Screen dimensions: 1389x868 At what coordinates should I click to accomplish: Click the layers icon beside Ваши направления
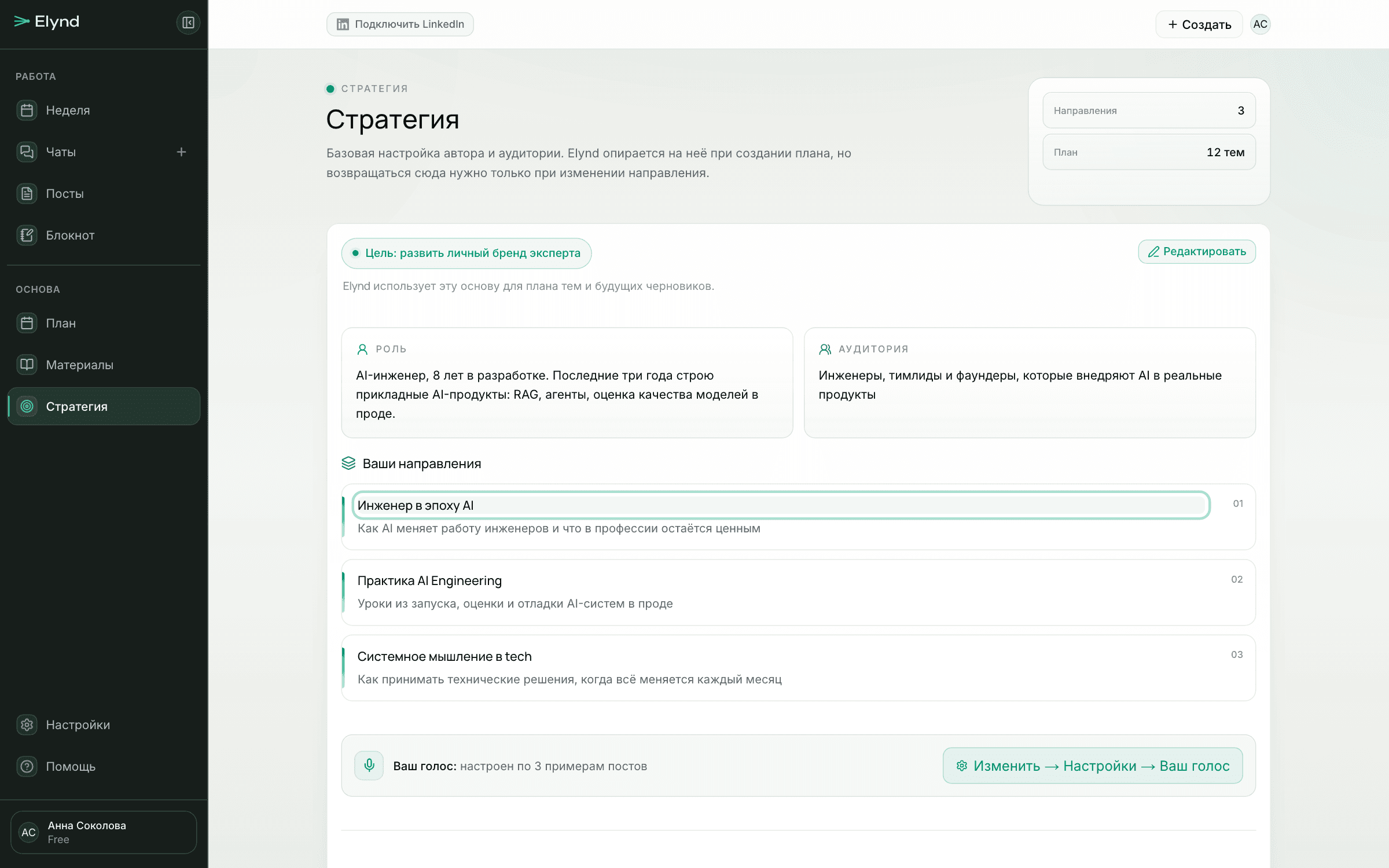(x=348, y=463)
